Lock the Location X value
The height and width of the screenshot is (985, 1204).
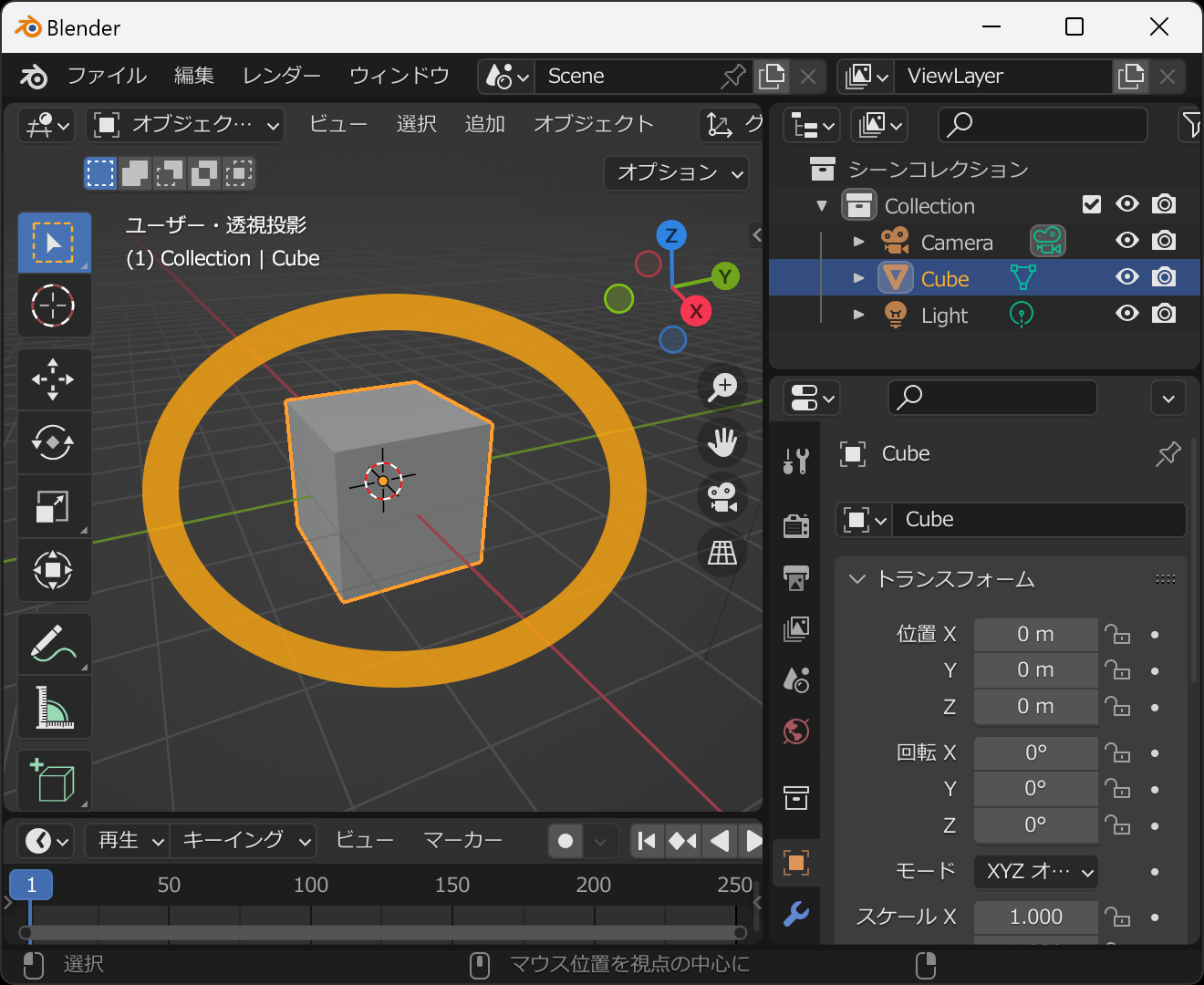[x=1117, y=634]
